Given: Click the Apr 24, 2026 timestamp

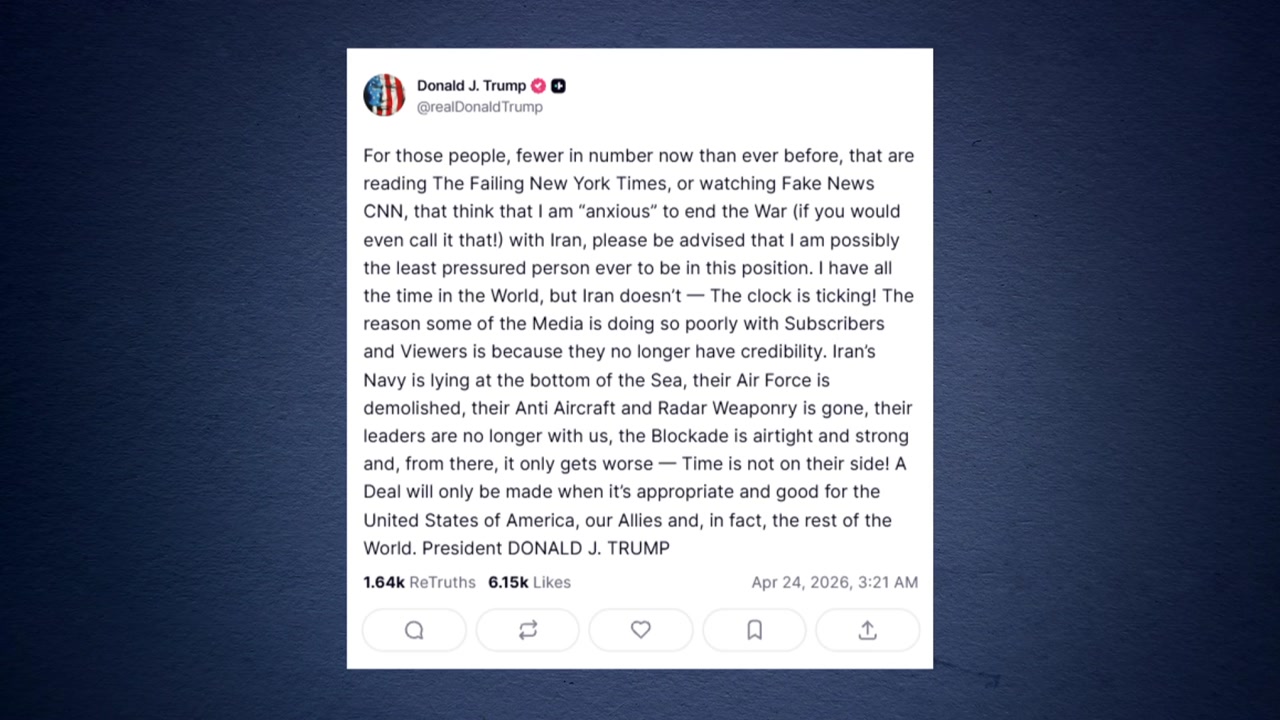Looking at the screenshot, I should tap(834, 582).
